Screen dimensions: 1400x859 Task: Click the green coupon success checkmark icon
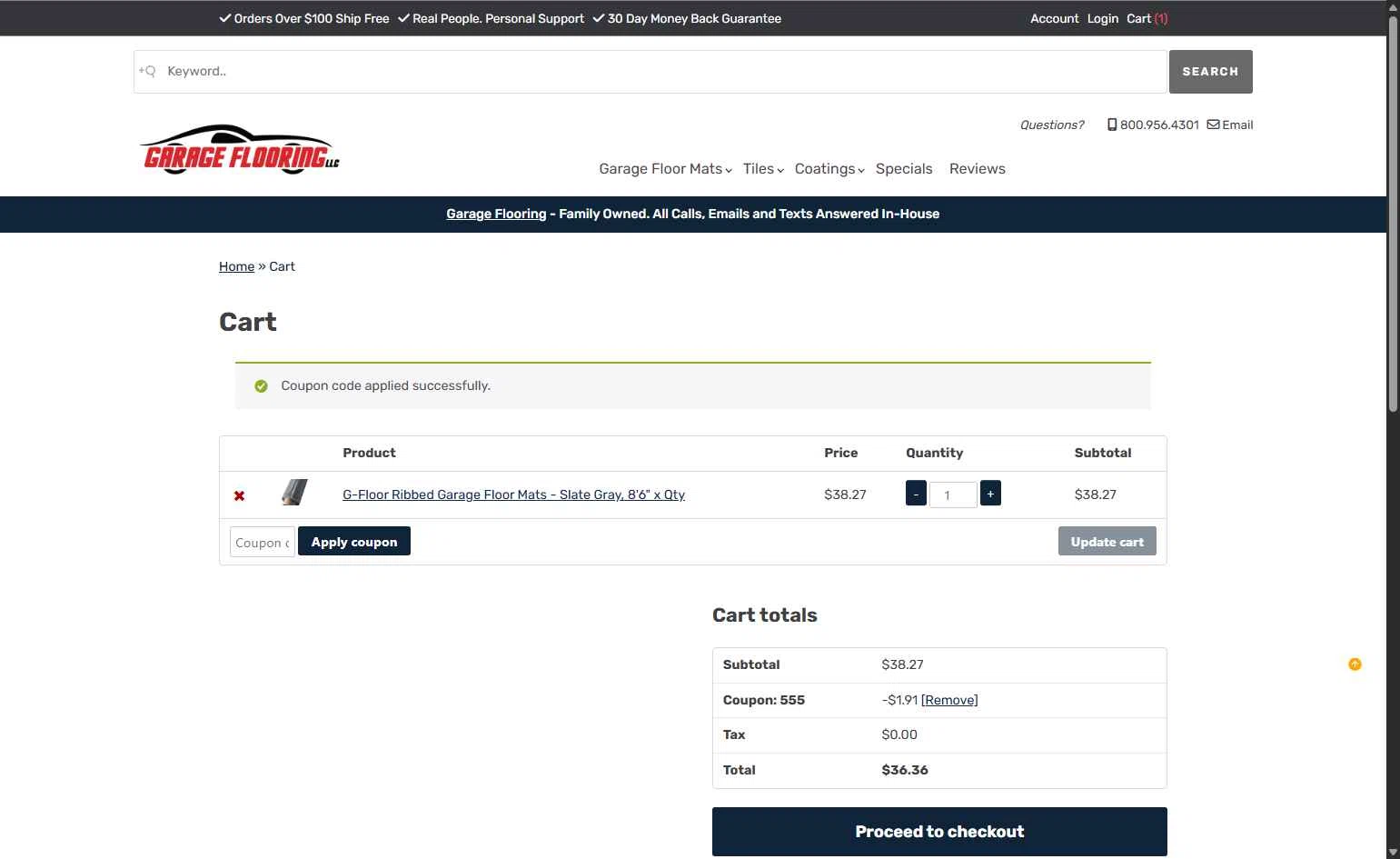(x=262, y=386)
